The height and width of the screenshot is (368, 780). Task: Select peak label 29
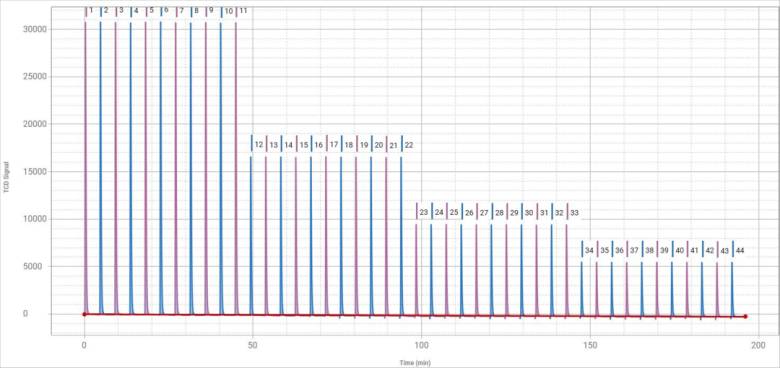click(513, 212)
